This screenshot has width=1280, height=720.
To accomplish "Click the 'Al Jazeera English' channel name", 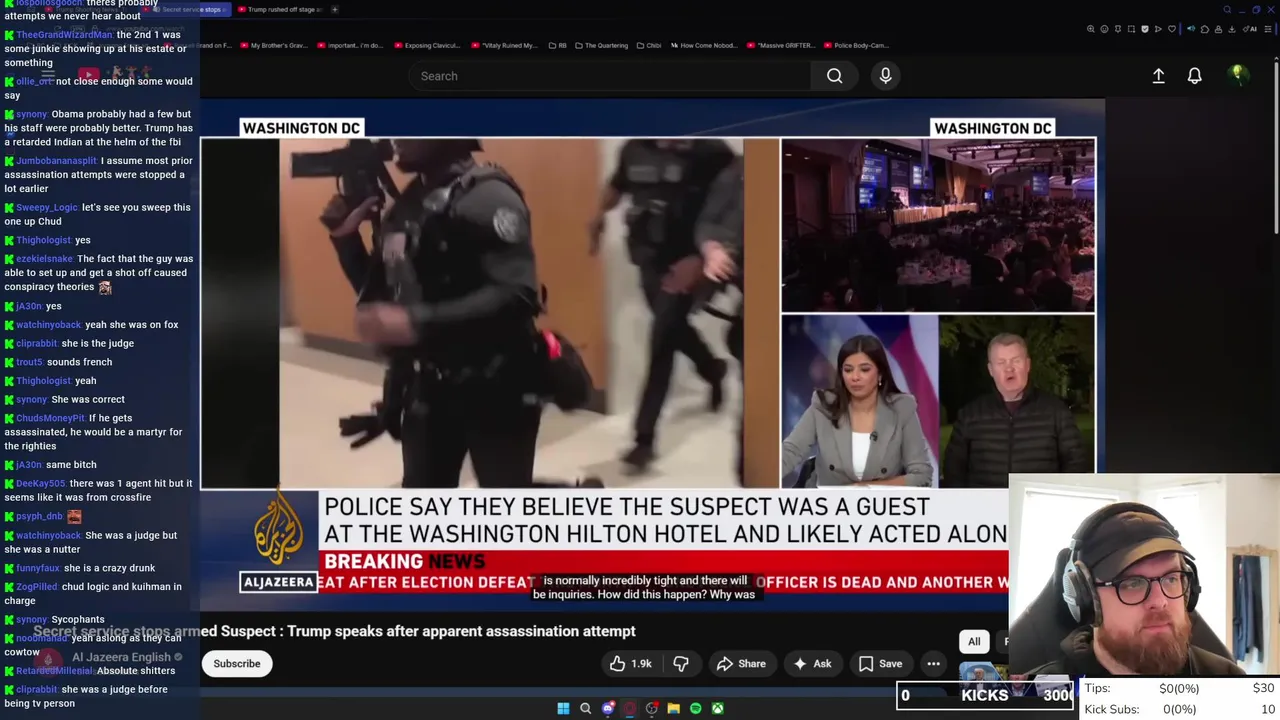I will pos(121,657).
